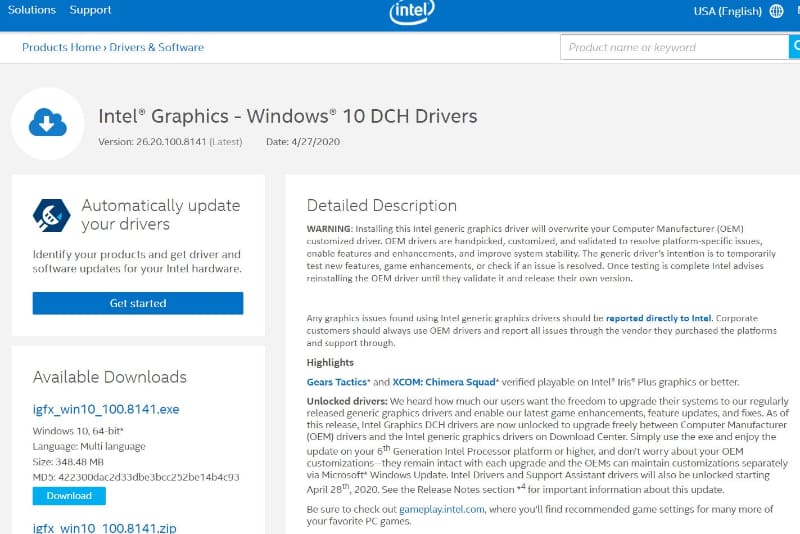Click the Get started button

(x=138, y=303)
